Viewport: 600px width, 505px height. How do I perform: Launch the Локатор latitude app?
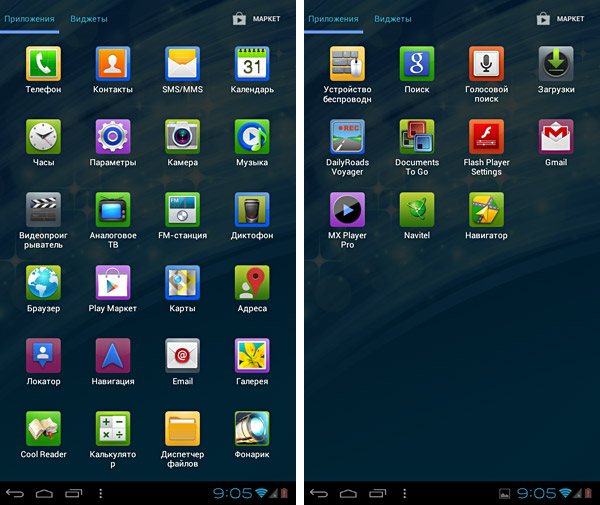coord(43,355)
